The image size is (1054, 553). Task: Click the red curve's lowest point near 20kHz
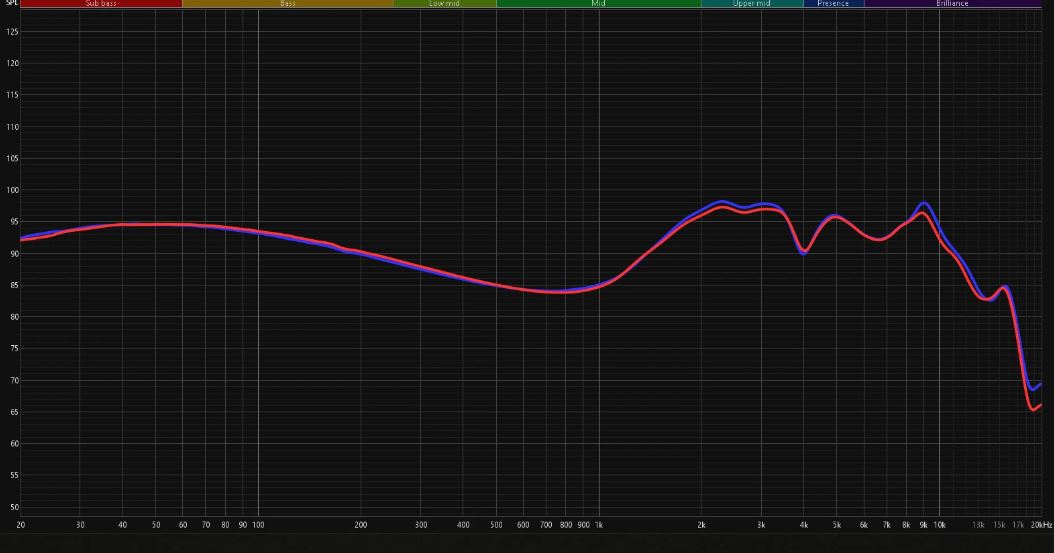click(x=1032, y=409)
